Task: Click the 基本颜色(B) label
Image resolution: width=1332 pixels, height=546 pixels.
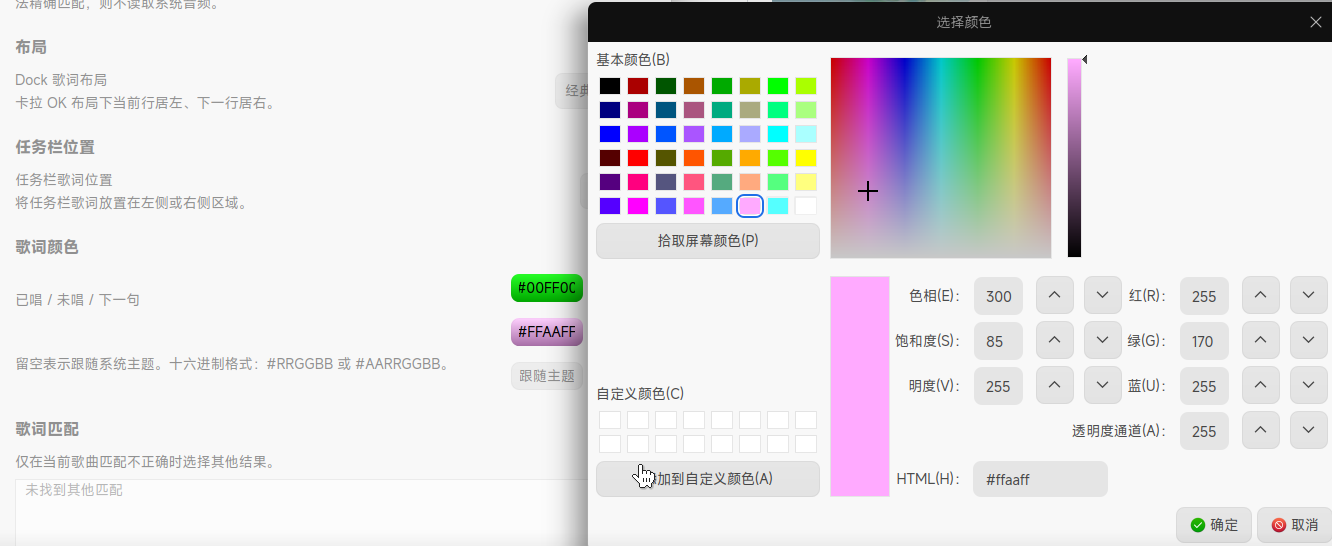Action: 633,60
